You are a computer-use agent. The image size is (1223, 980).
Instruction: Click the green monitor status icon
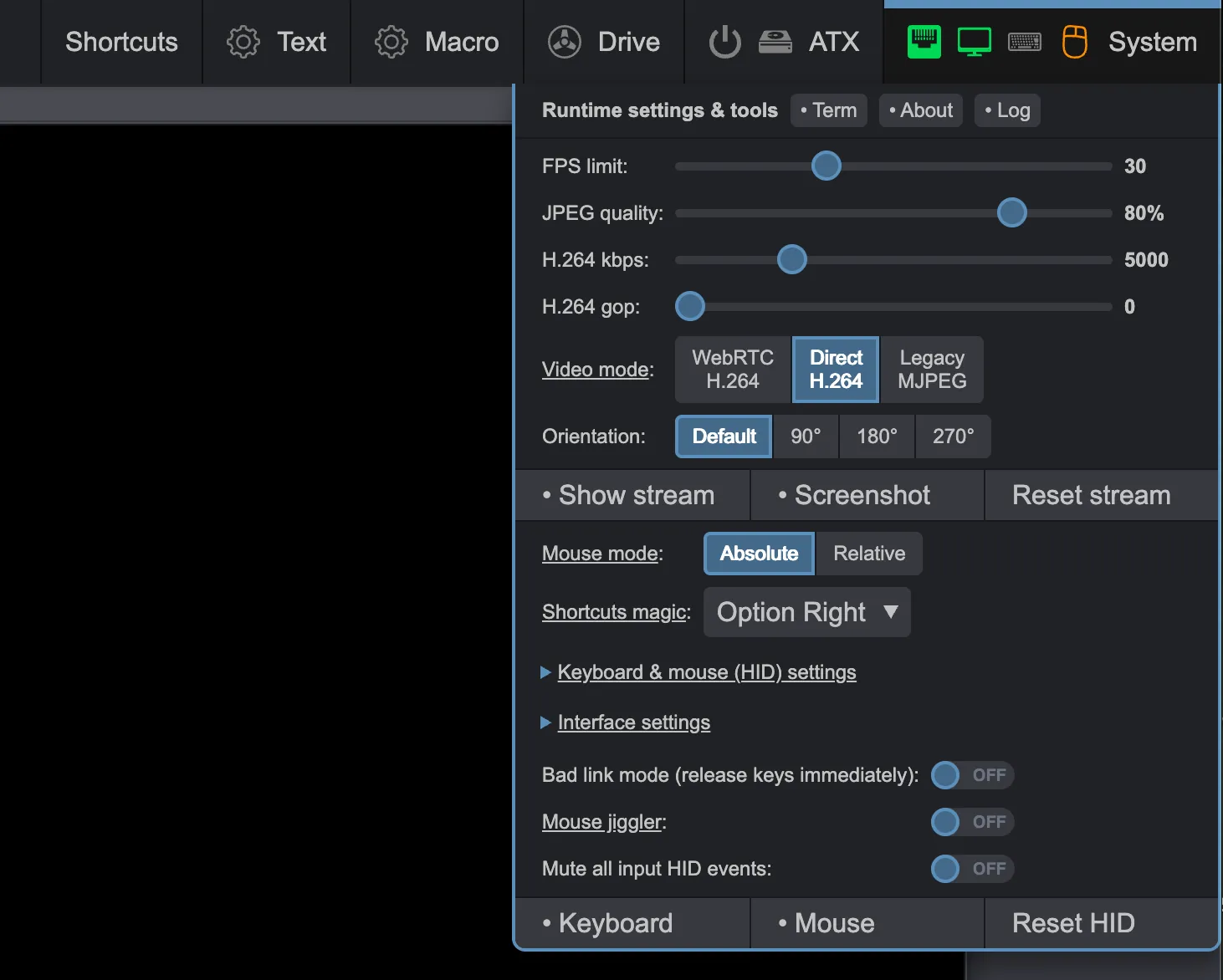click(x=975, y=42)
